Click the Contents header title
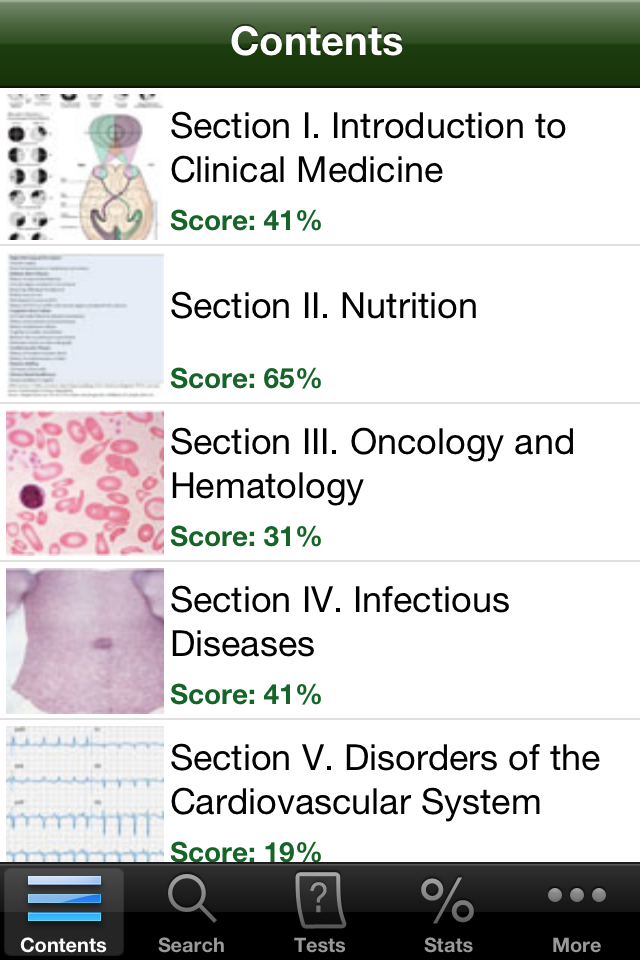This screenshot has height=960, width=640. click(317, 42)
